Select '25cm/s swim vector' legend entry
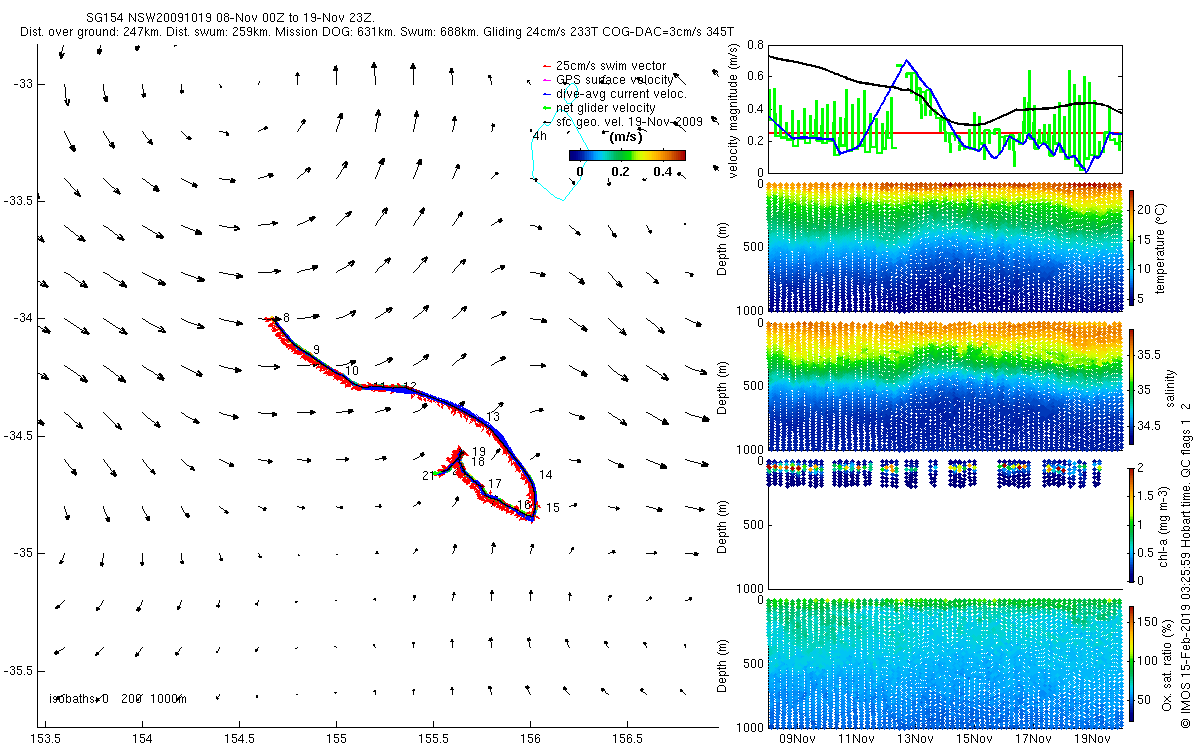Image resolution: width=1200 pixels, height=750 pixels. click(x=611, y=66)
